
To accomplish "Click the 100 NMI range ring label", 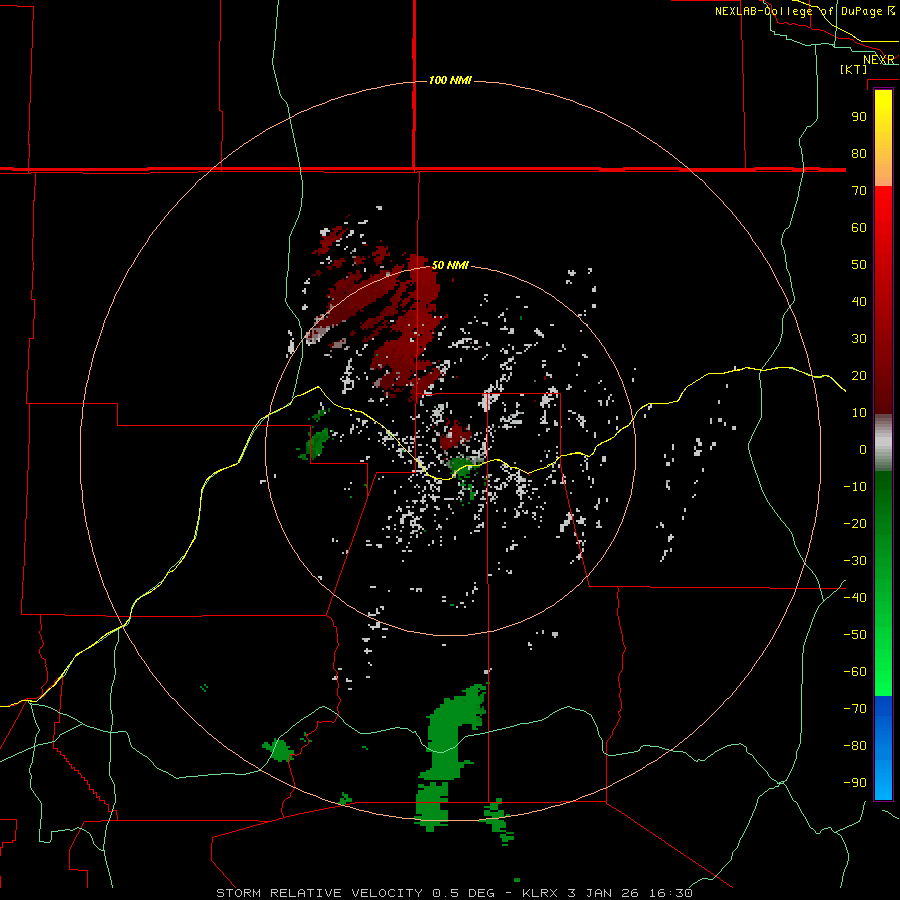I will (x=450, y=80).
